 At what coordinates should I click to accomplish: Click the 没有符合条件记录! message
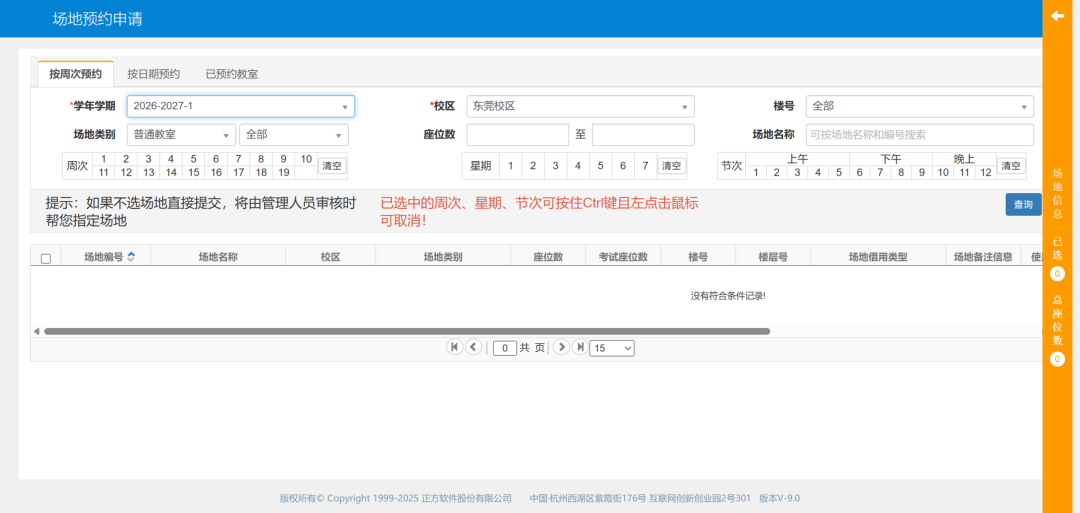(728, 295)
